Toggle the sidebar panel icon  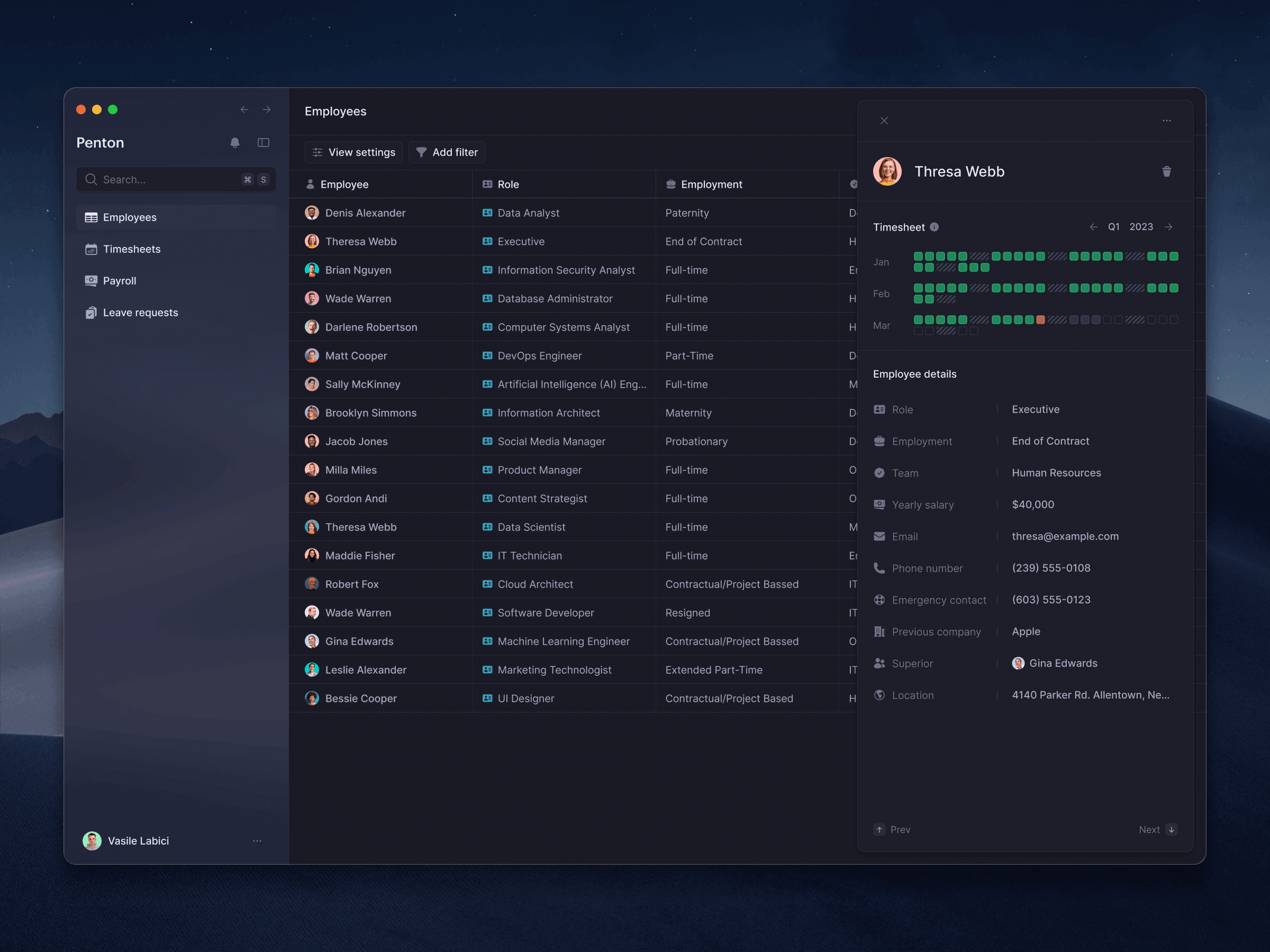(264, 143)
